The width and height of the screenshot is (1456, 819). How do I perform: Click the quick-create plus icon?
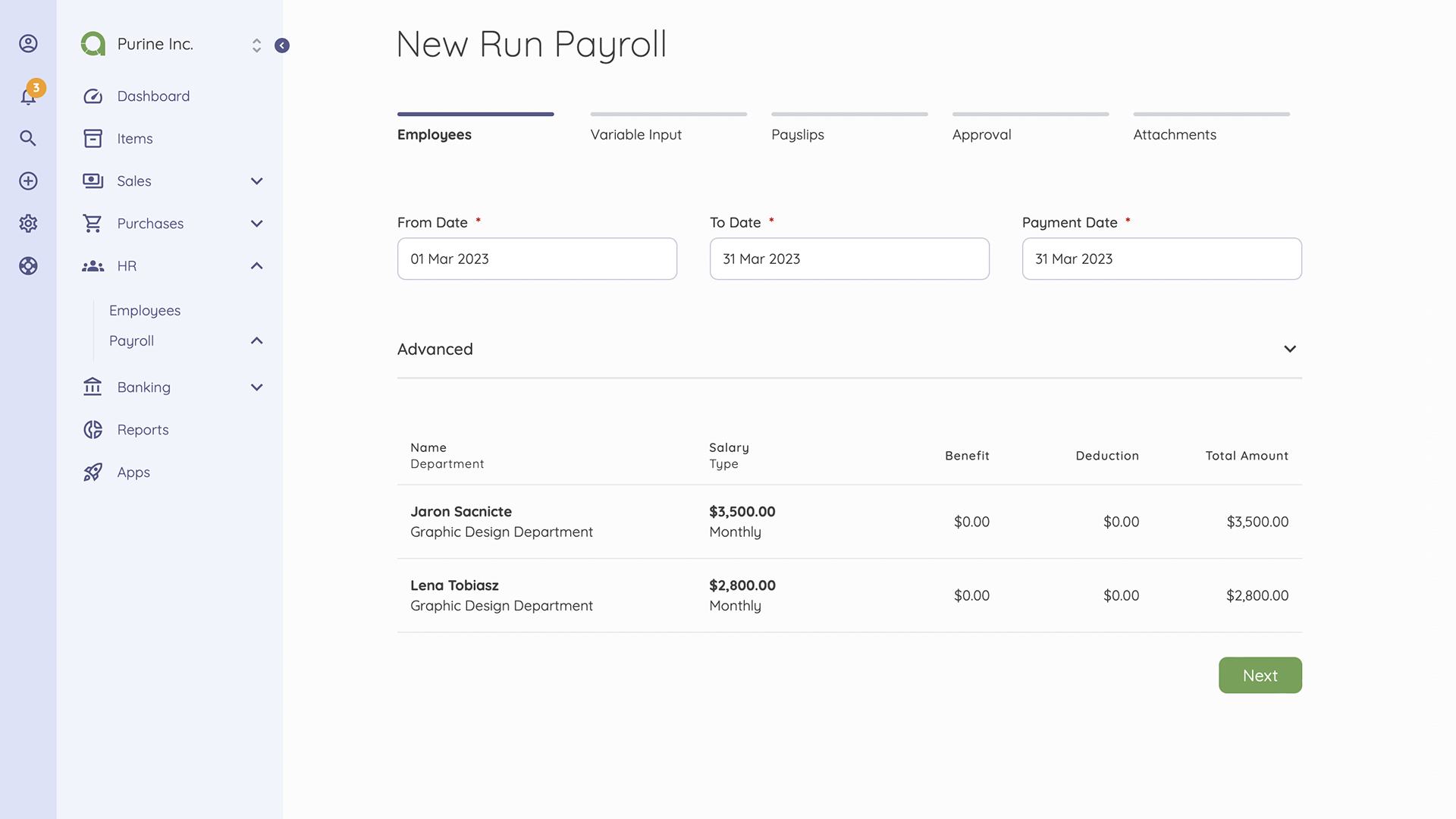pos(28,180)
